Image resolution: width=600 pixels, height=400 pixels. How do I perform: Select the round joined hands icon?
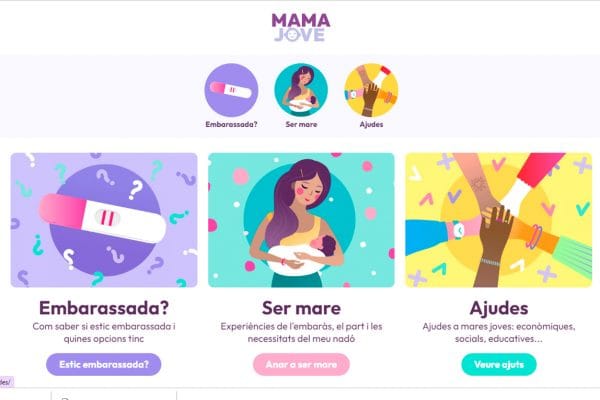[371, 90]
